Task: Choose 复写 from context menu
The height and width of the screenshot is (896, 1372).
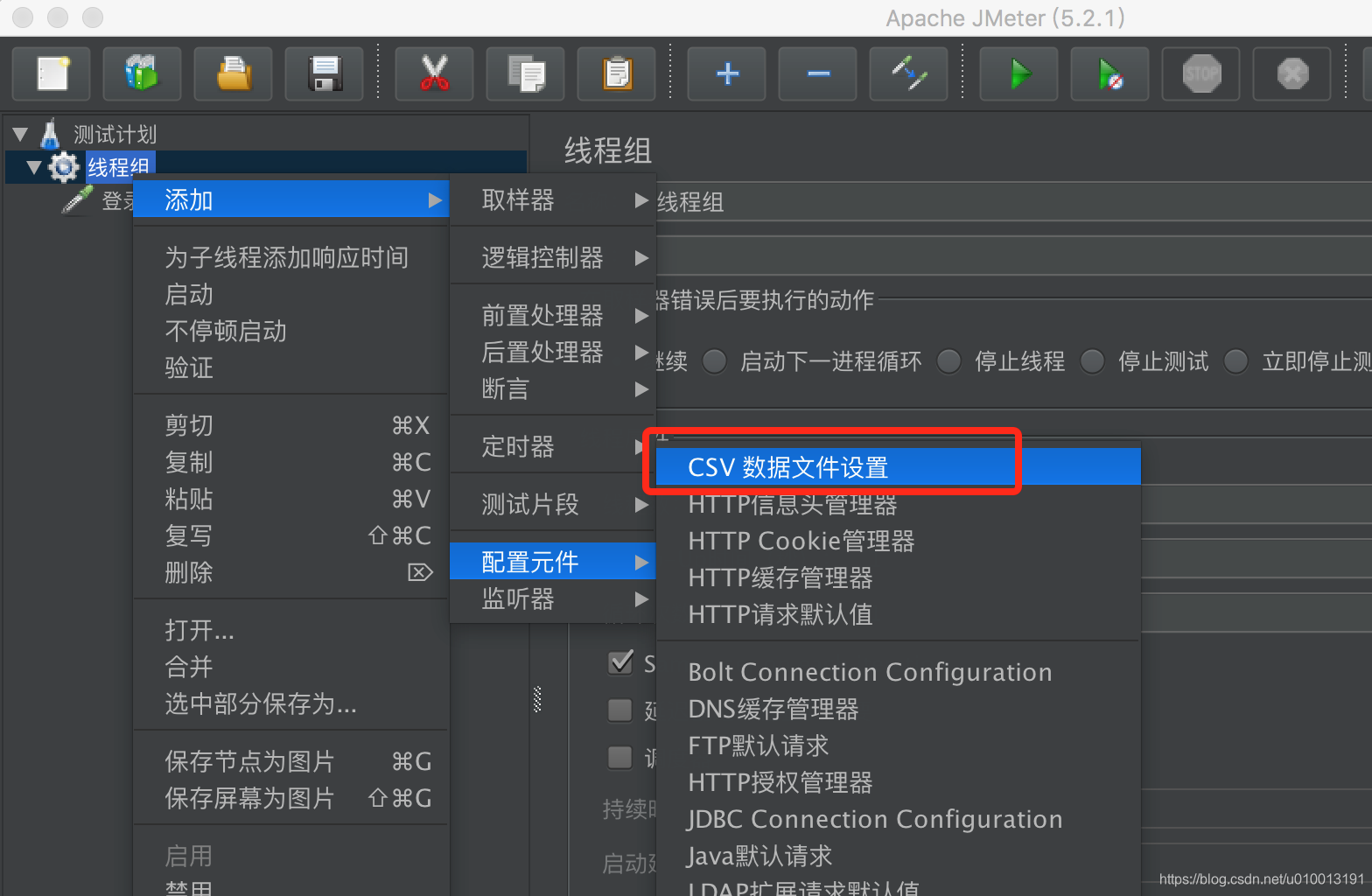Action: (x=291, y=535)
